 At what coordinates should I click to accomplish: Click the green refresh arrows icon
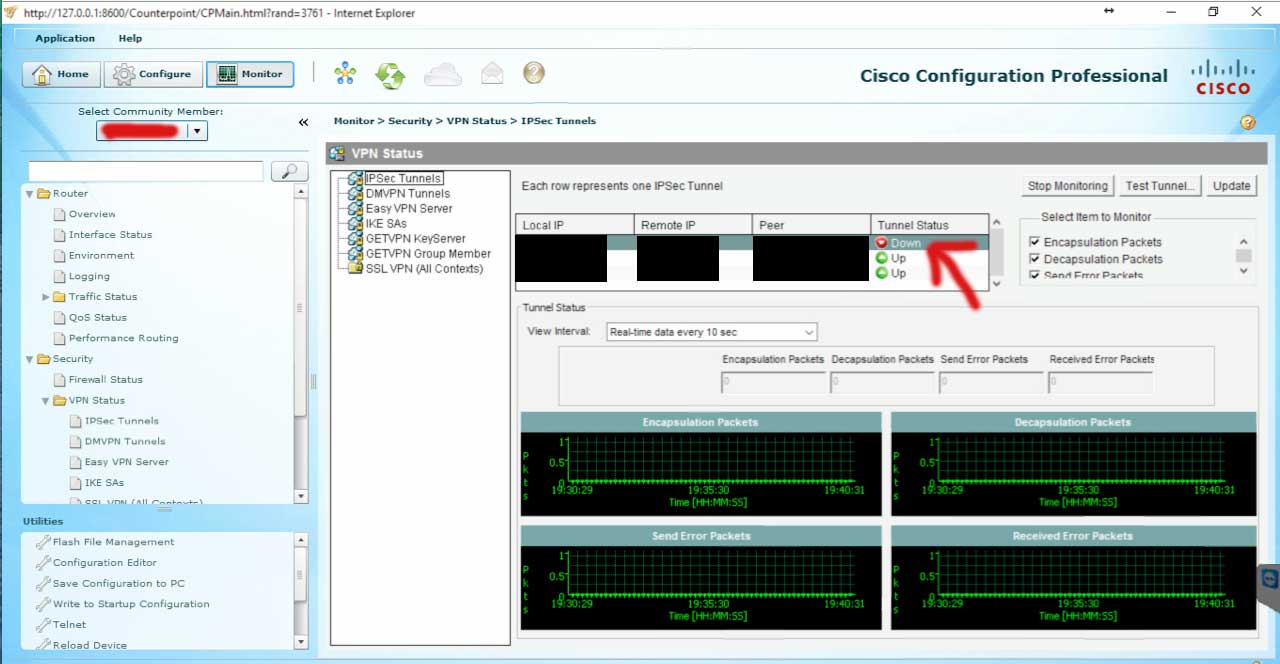pos(390,74)
